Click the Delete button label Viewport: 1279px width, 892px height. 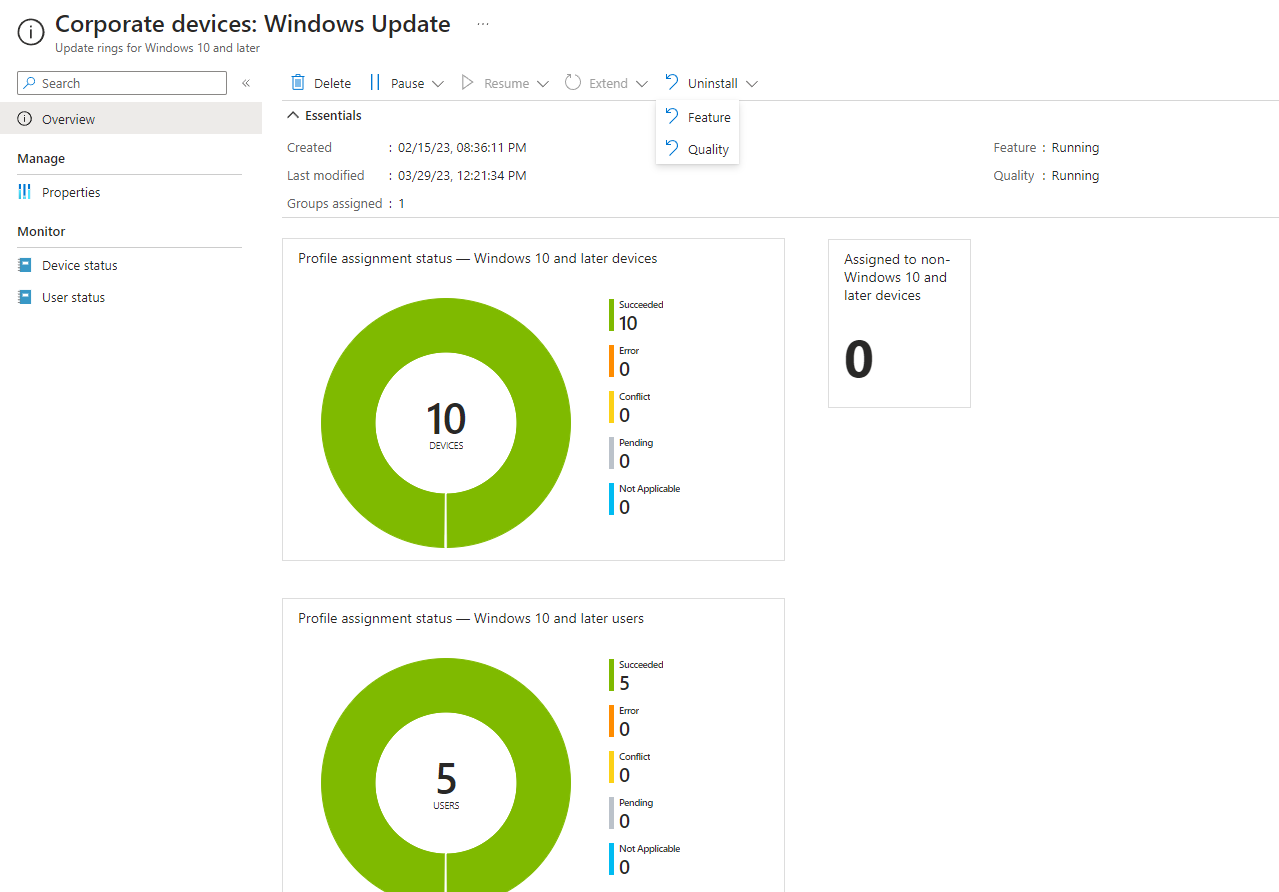332,83
